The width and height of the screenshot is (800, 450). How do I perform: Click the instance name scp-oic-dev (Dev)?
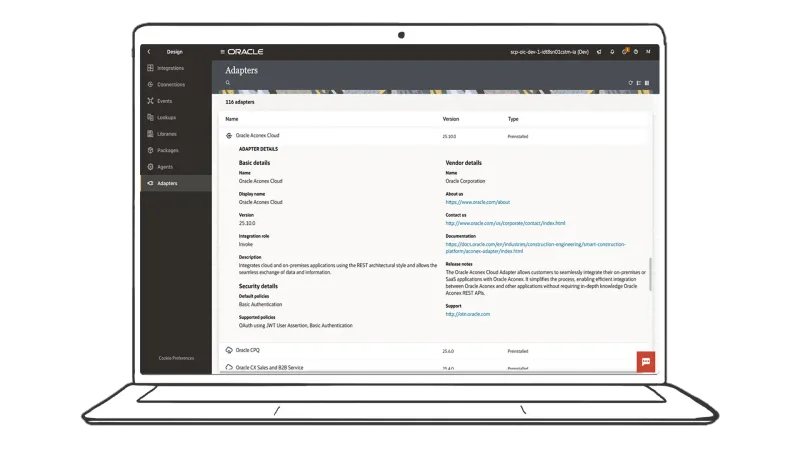[549, 52]
